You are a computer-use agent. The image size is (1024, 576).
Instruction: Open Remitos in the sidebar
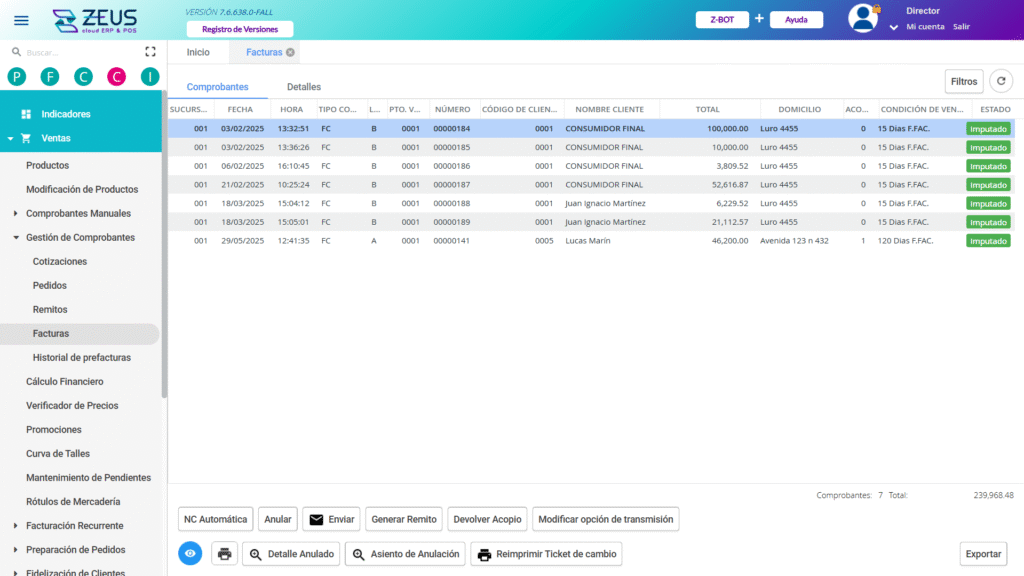50,310
